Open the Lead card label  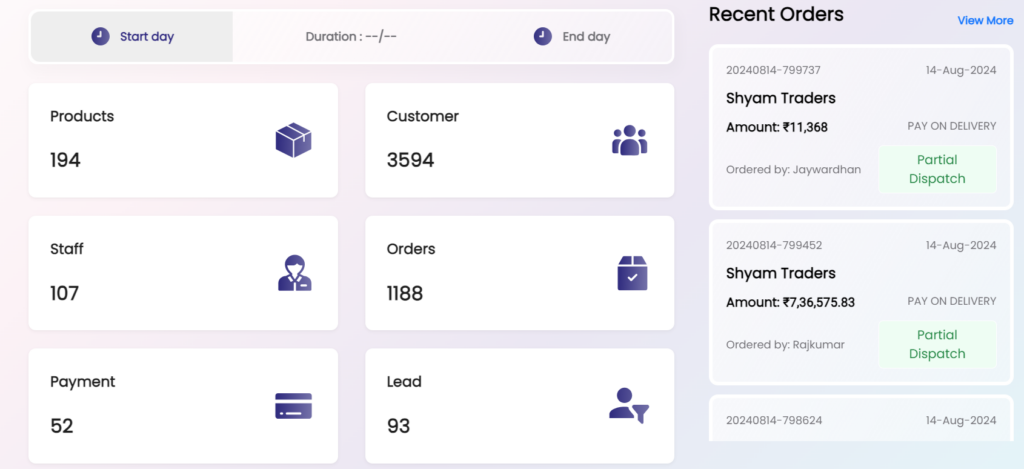(404, 381)
